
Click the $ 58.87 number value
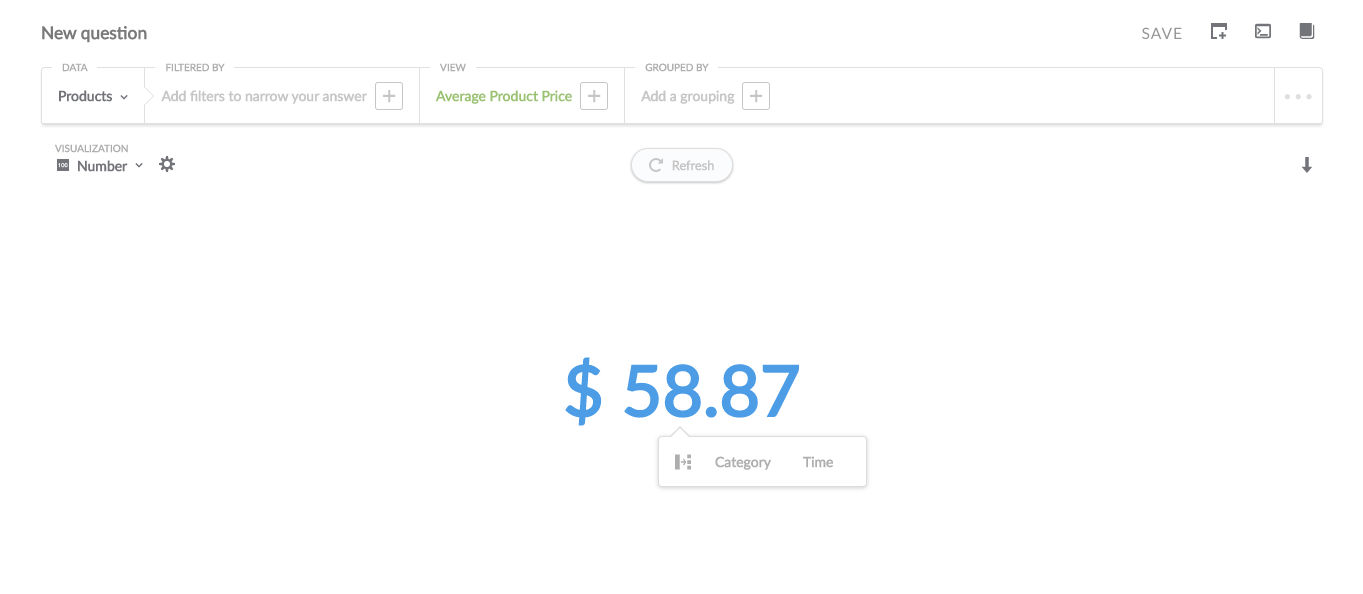(x=682, y=391)
